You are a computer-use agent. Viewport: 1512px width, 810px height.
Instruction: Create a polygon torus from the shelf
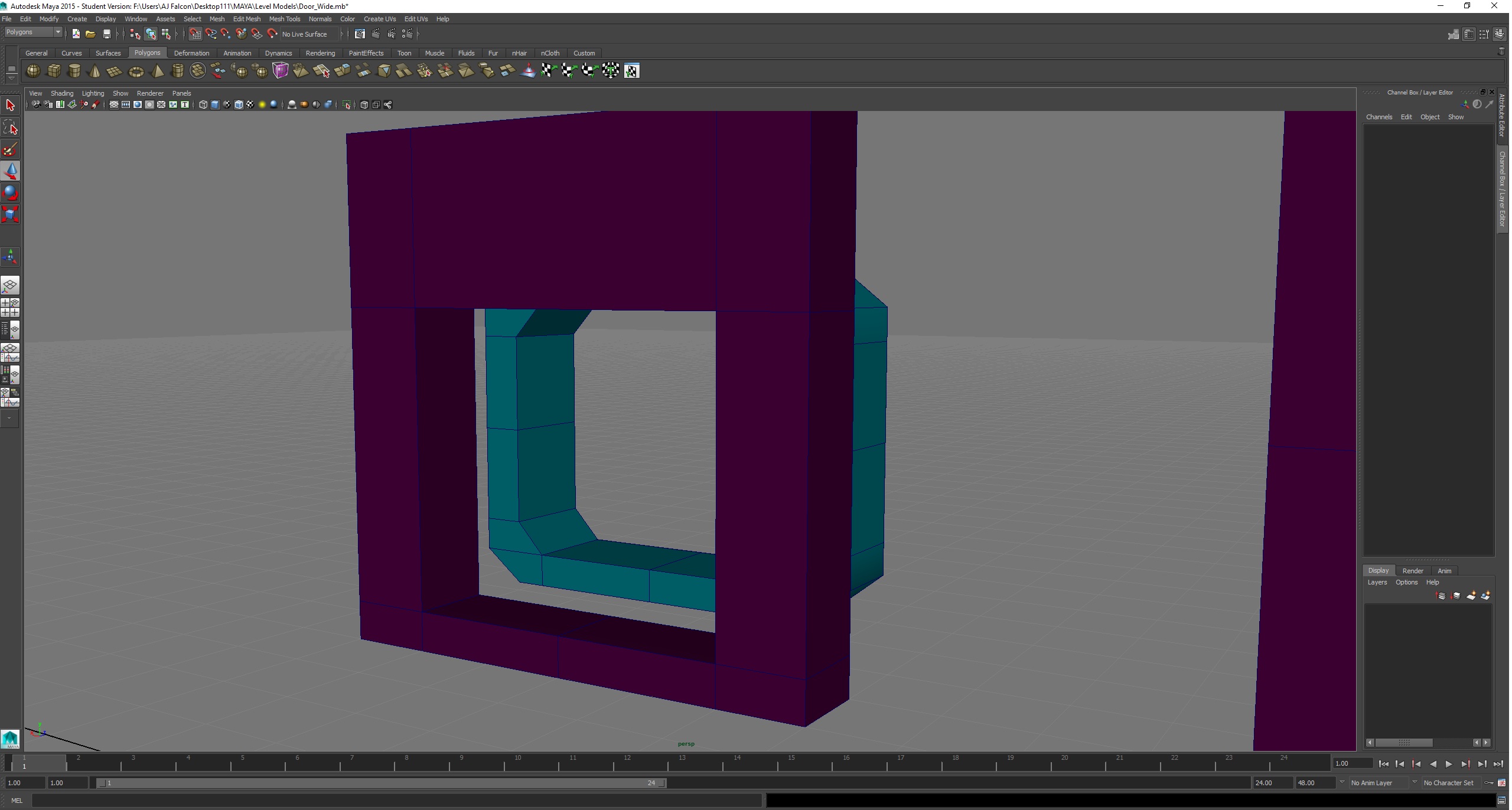[136, 71]
